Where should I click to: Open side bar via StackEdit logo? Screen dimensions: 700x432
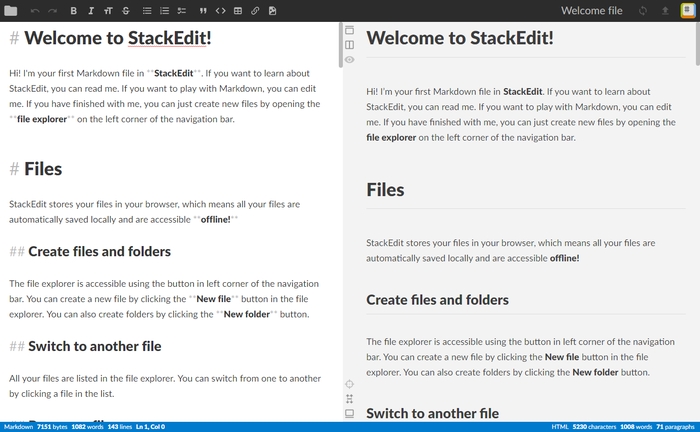pos(688,11)
